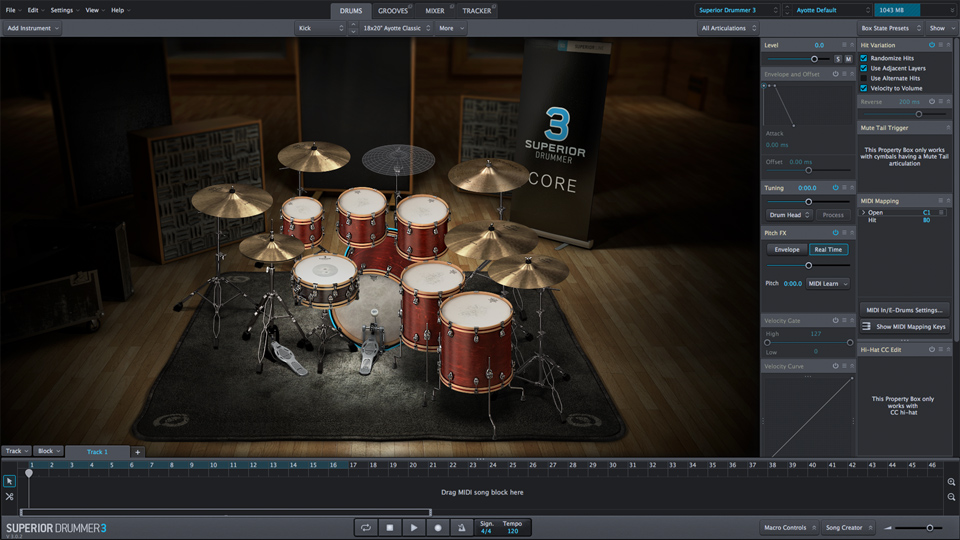Collapse the Velocity Curve property box
960x540 pixels.
[x=851, y=366]
